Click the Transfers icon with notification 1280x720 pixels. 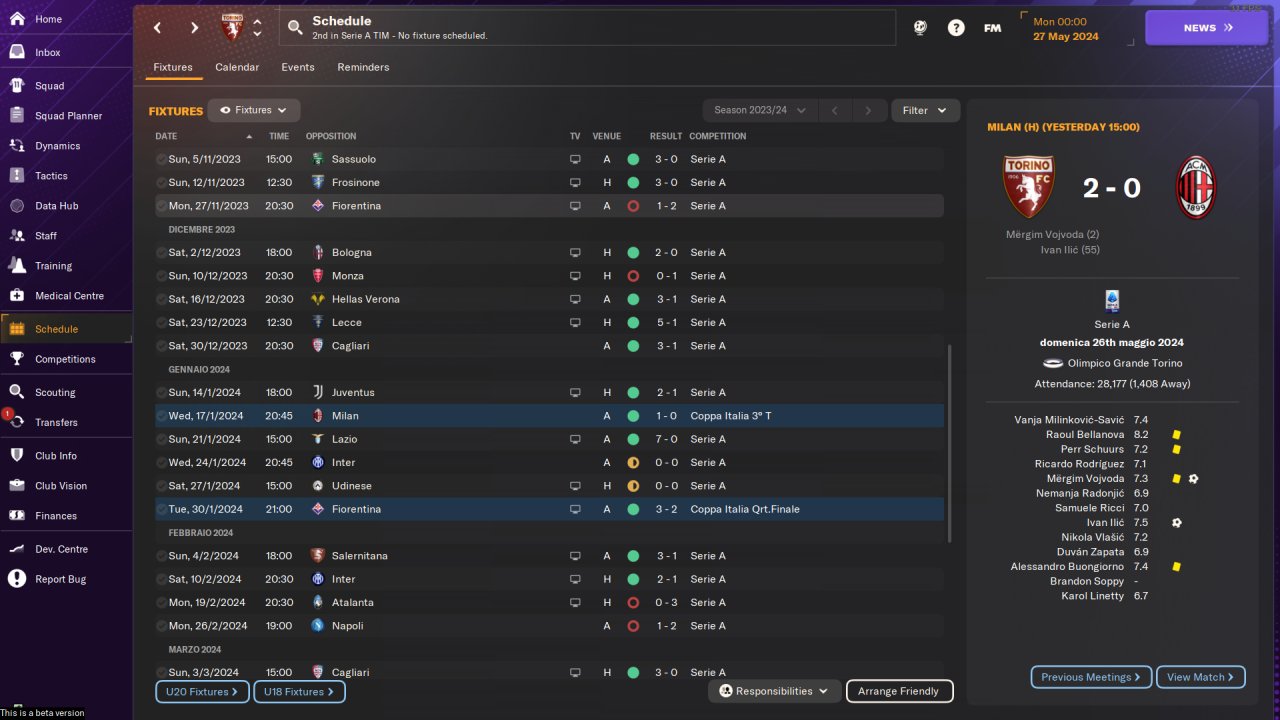click(15, 421)
